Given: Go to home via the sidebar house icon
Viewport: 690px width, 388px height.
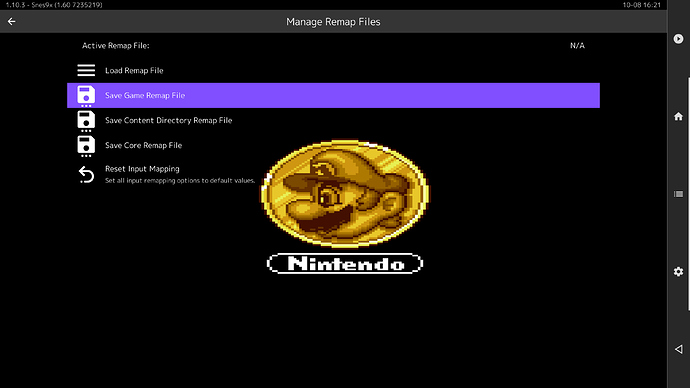Looking at the screenshot, I should point(678,116).
